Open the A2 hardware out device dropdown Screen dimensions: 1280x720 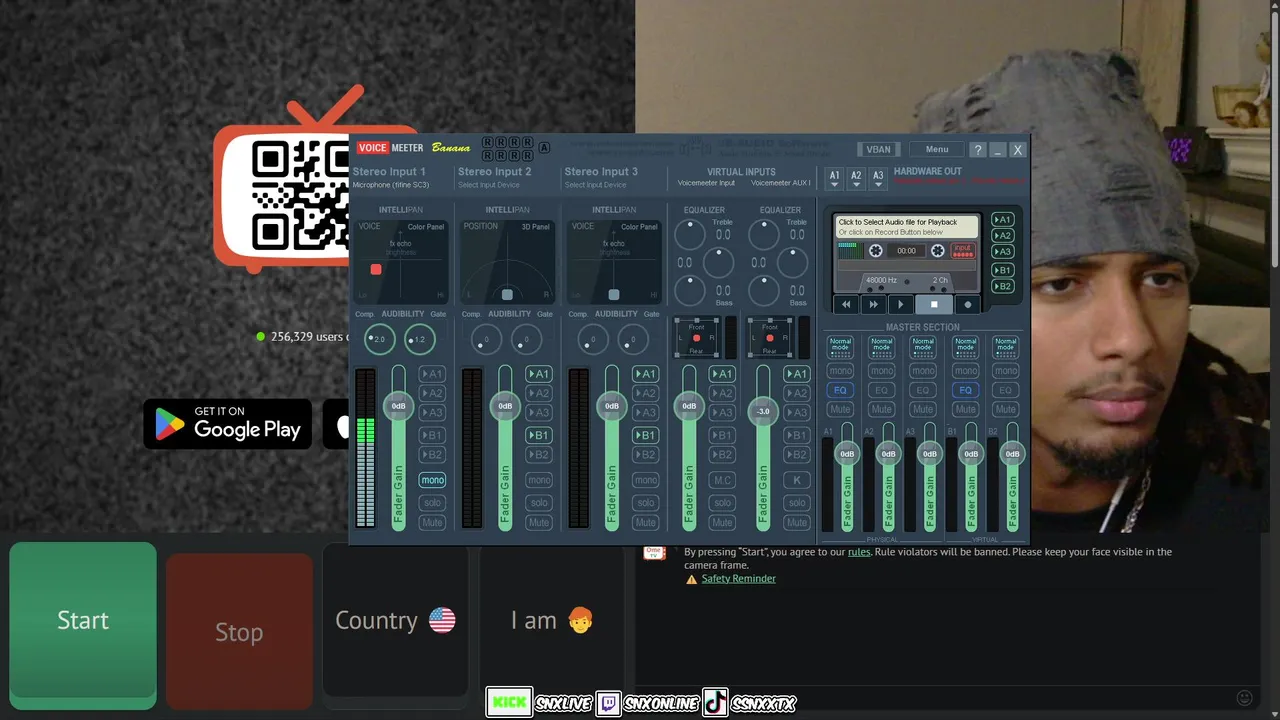click(856, 178)
